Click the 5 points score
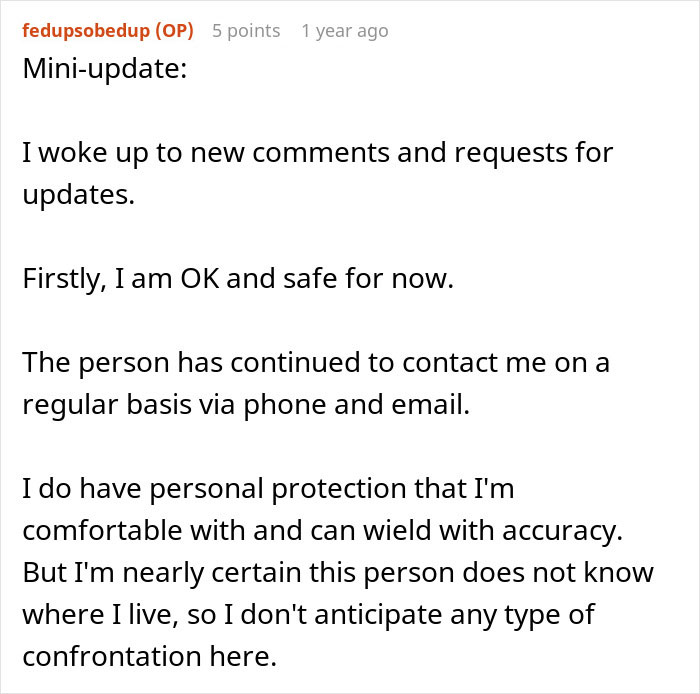 tap(246, 30)
